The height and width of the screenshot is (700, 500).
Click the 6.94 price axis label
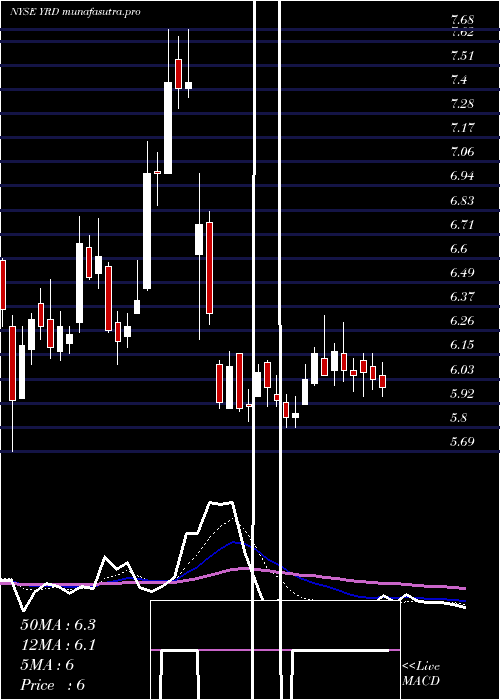(x=462, y=176)
